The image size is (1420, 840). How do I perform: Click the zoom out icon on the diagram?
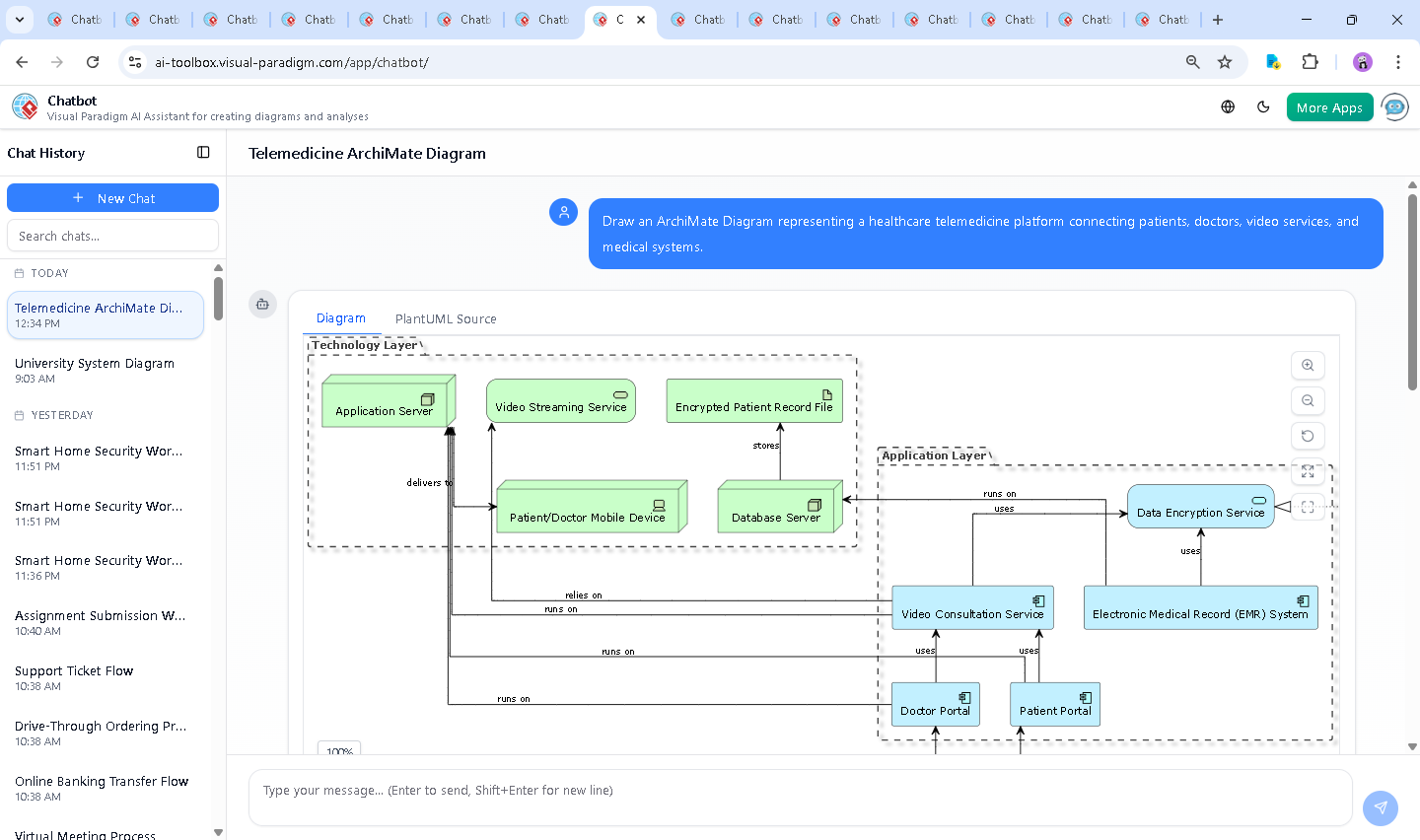pyautogui.click(x=1308, y=400)
